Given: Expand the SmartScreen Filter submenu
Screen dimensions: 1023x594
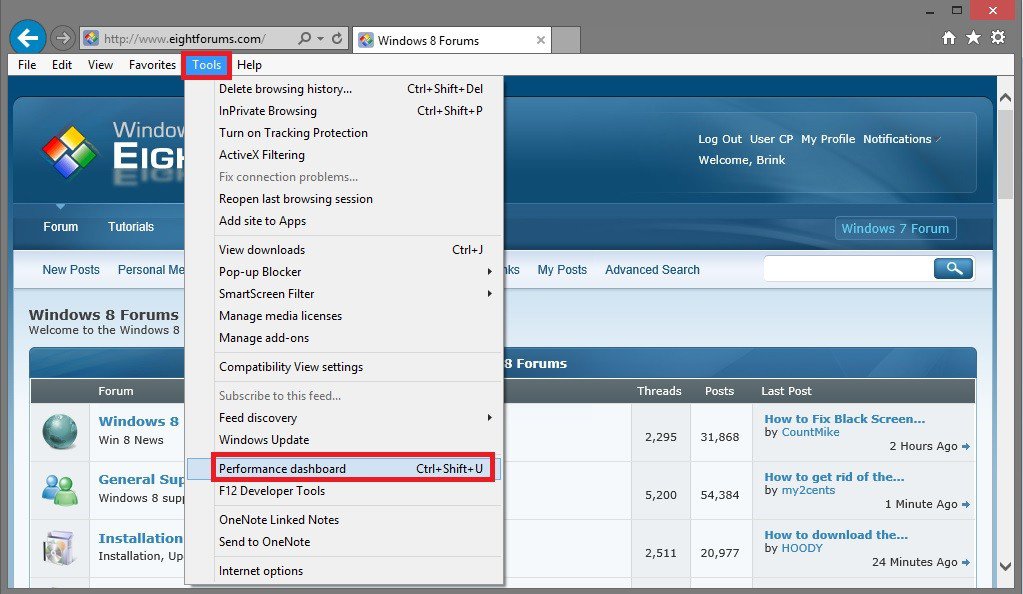Looking at the screenshot, I should (x=489, y=294).
